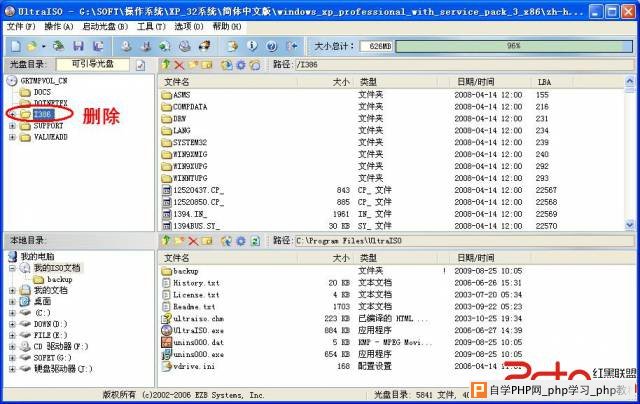This screenshot has height=404, width=640.
Task: Select the SYSTEM32 folder row
Action: tap(190, 142)
